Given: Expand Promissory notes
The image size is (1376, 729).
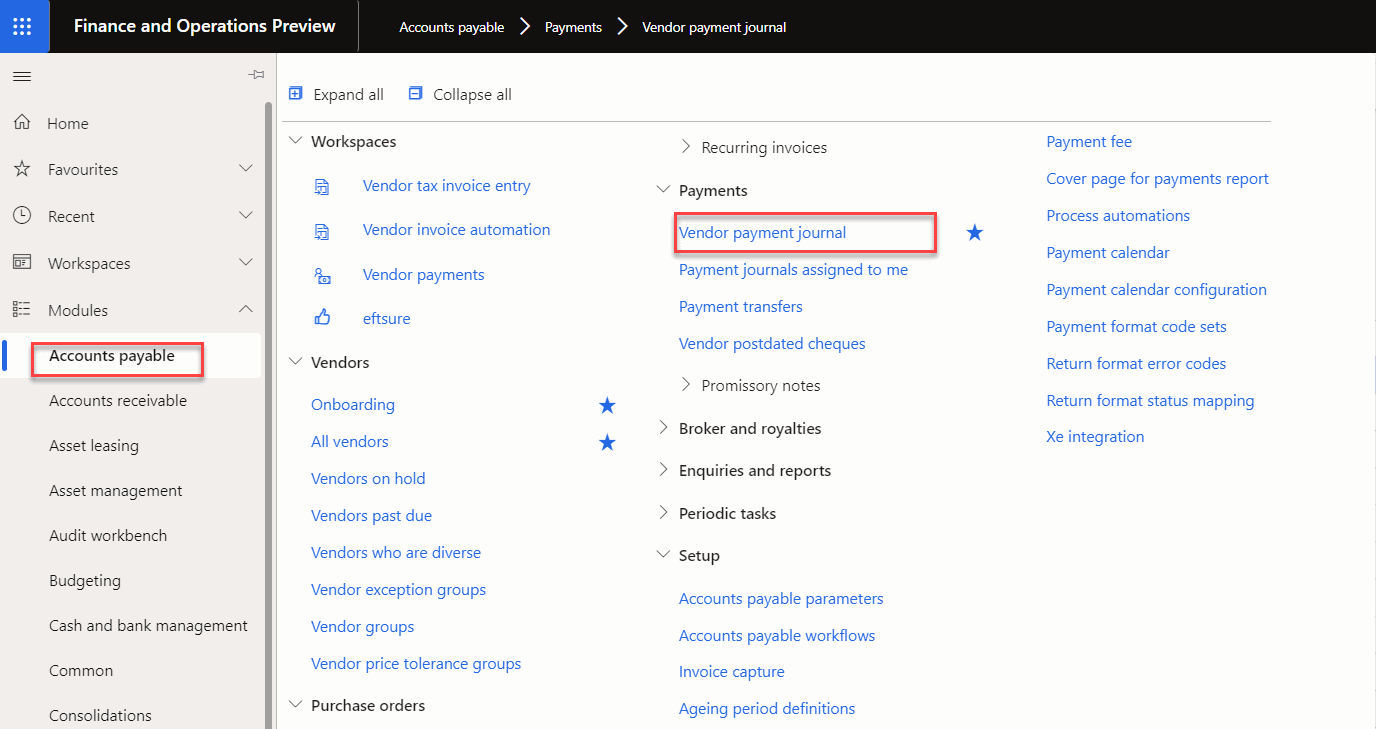Looking at the screenshot, I should (685, 385).
